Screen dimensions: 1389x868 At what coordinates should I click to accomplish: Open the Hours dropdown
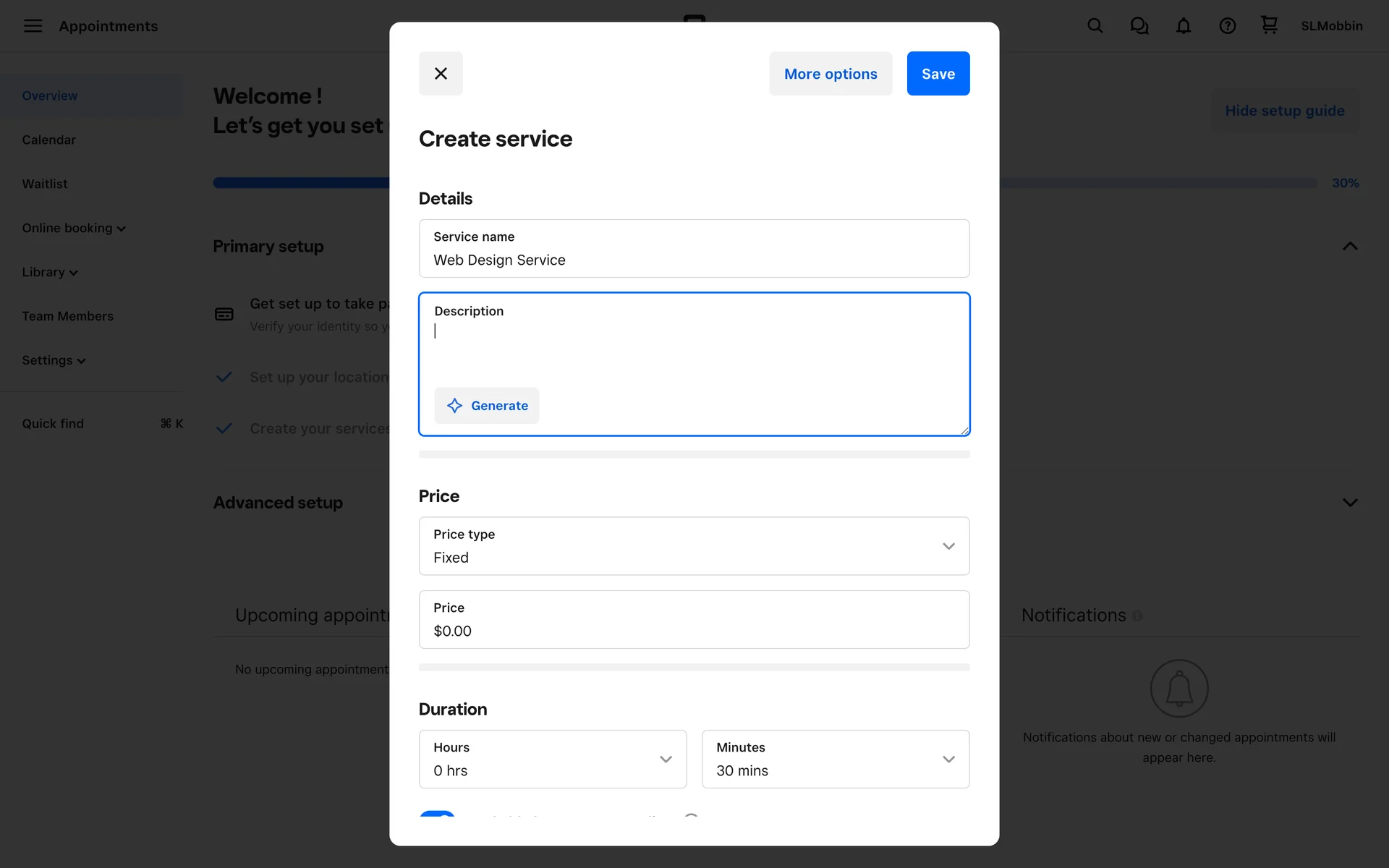click(552, 759)
